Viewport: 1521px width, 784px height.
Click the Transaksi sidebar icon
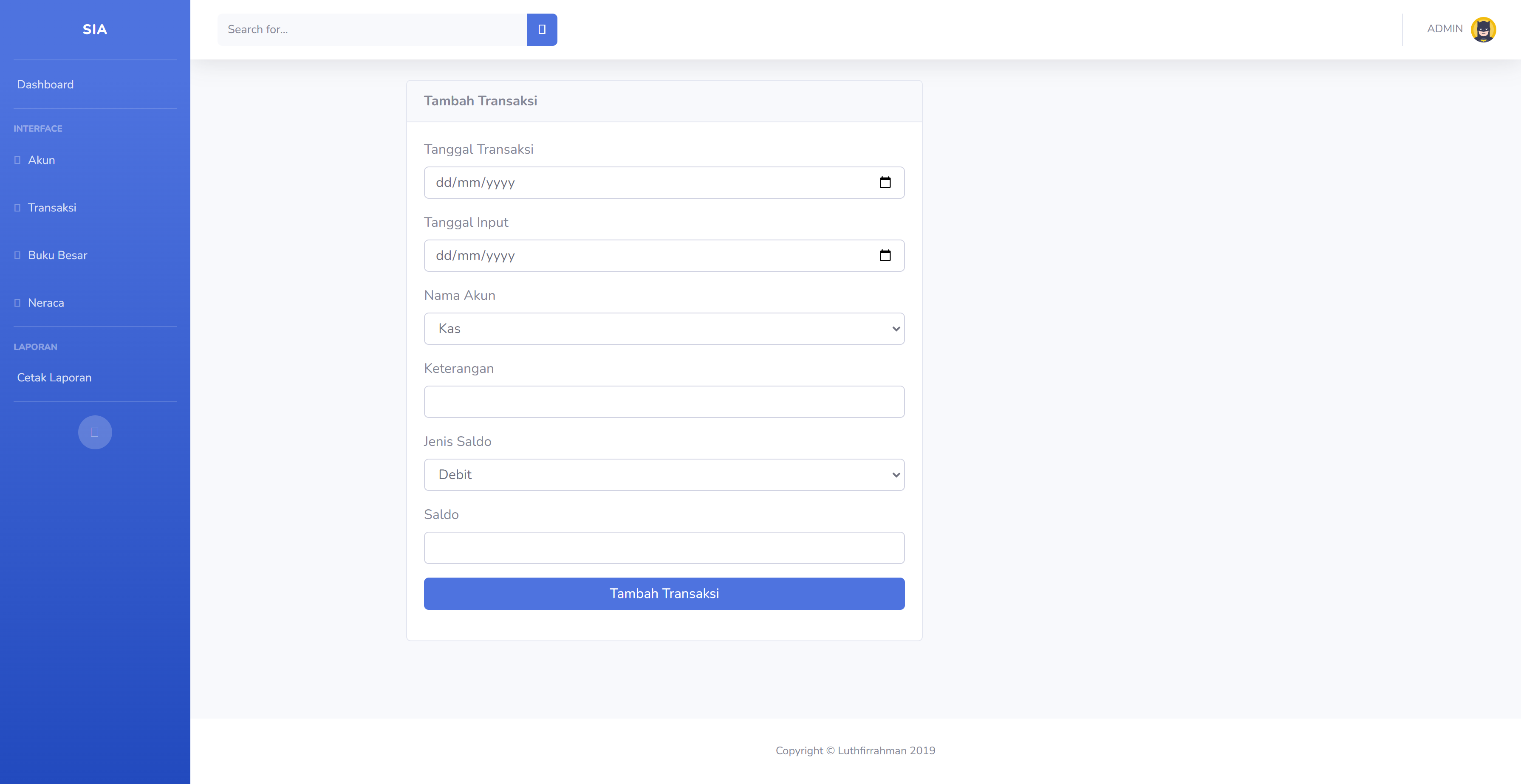pos(17,208)
